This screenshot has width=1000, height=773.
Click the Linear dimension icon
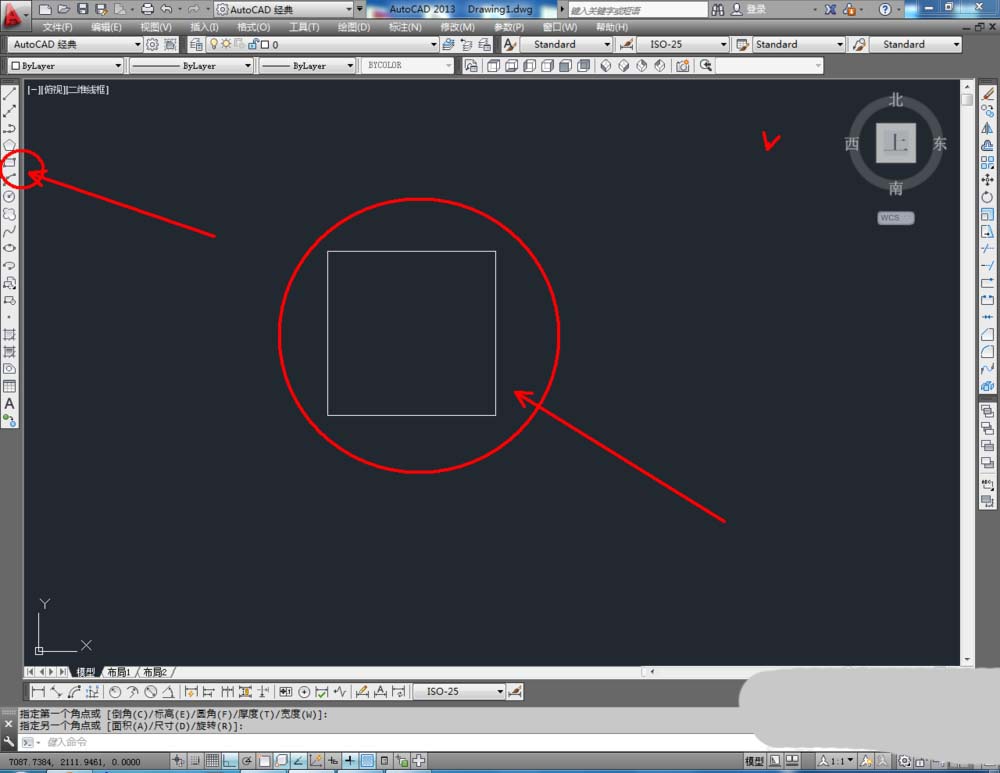pos(38,691)
